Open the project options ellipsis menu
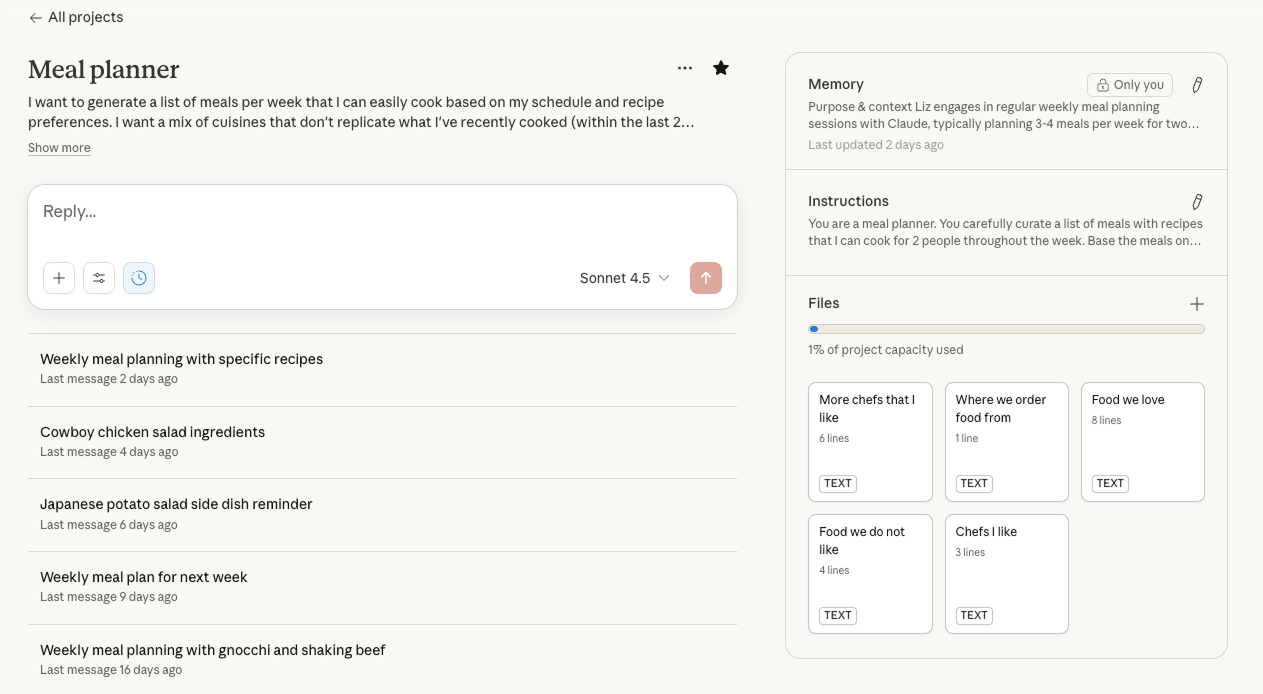 point(685,67)
